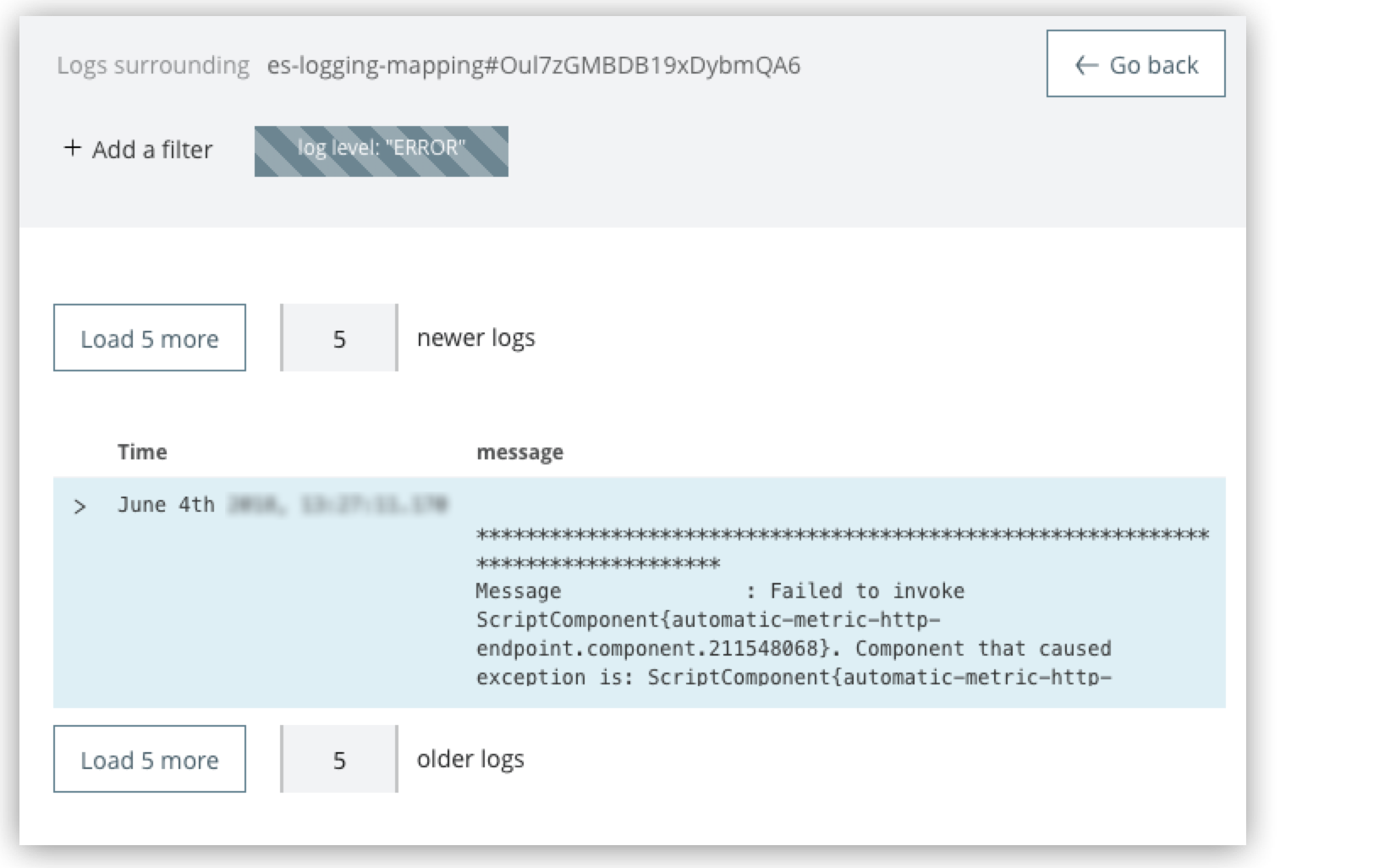Click the Add a filter link text
The image size is (1379, 868).
[152, 150]
